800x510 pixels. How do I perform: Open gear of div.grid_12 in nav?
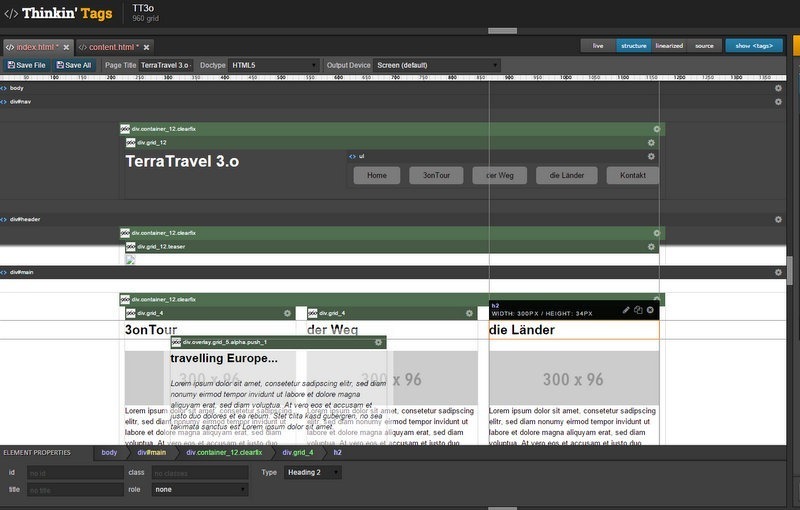(x=651, y=143)
